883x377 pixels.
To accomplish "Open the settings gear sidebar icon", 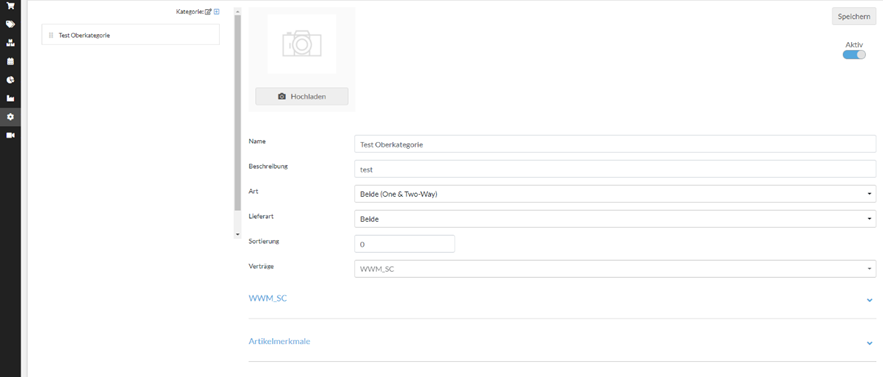I will (x=10, y=117).
